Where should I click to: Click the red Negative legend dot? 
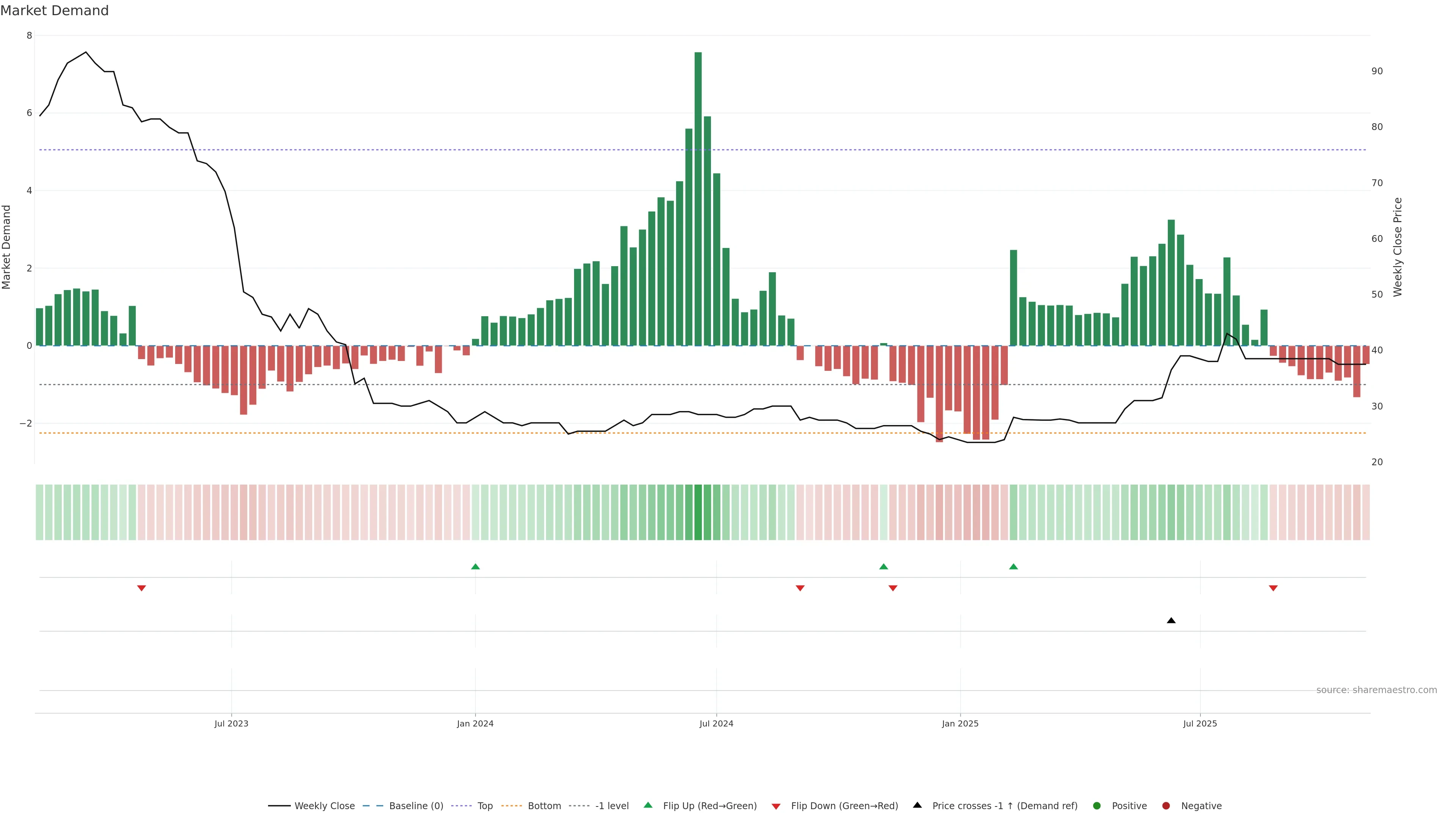1166,805
